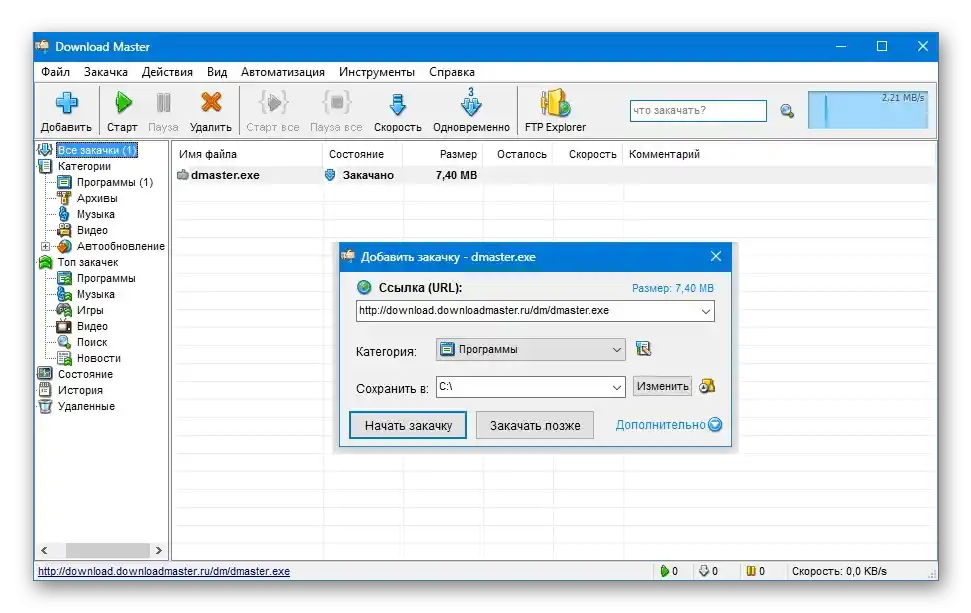Viewport: 971px width, 613px height.
Task: Select Программы under Топ закачек
Action: [x=106, y=279]
